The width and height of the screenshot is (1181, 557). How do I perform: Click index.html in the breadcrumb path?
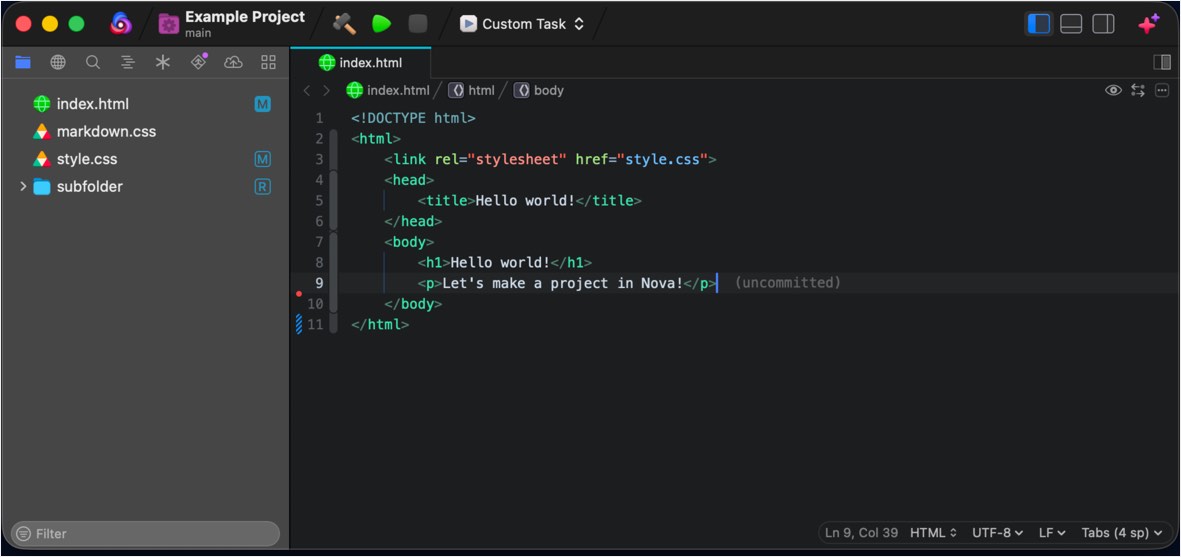(387, 91)
